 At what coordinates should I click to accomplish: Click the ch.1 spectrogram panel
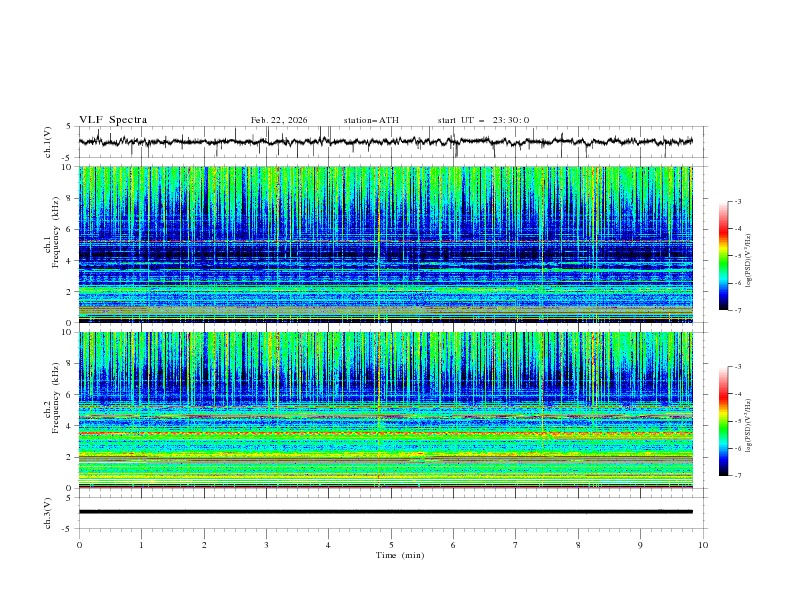click(385, 244)
